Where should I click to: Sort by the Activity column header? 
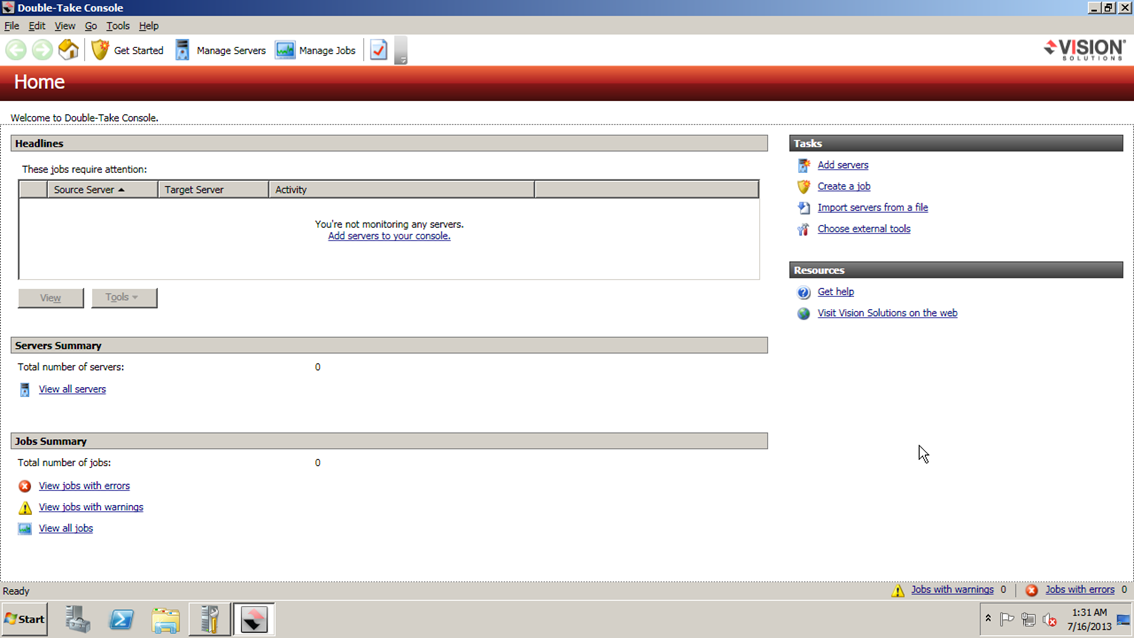click(401, 190)
